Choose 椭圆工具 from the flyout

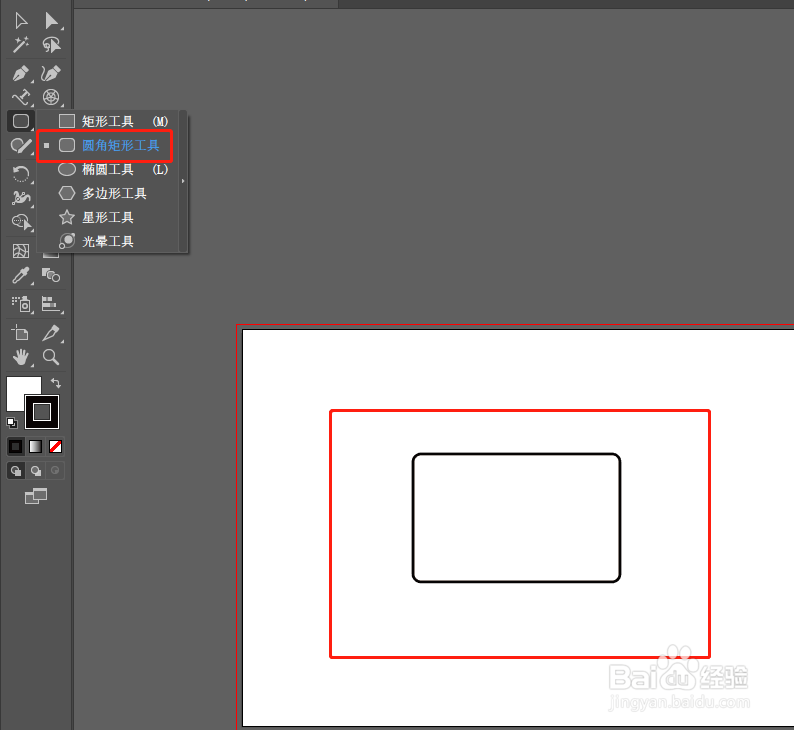pyautogui.click(x=112, y=170)
